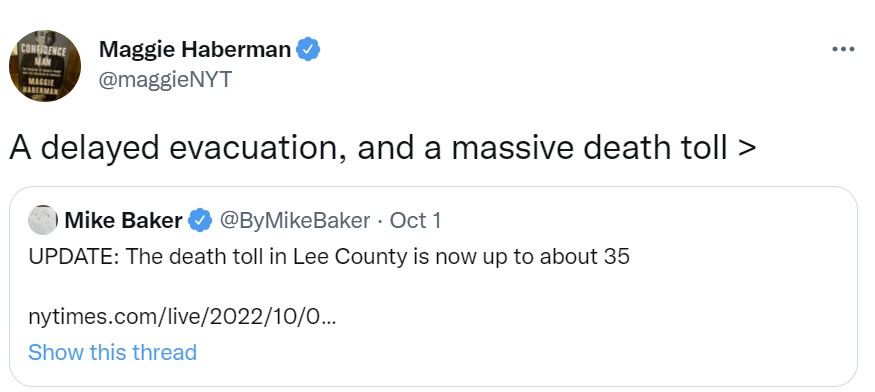The height and width of the screenshot is (392, 875).
Task: Open Maggie Haberman's profile picture
Action: [x=45, y=66]
